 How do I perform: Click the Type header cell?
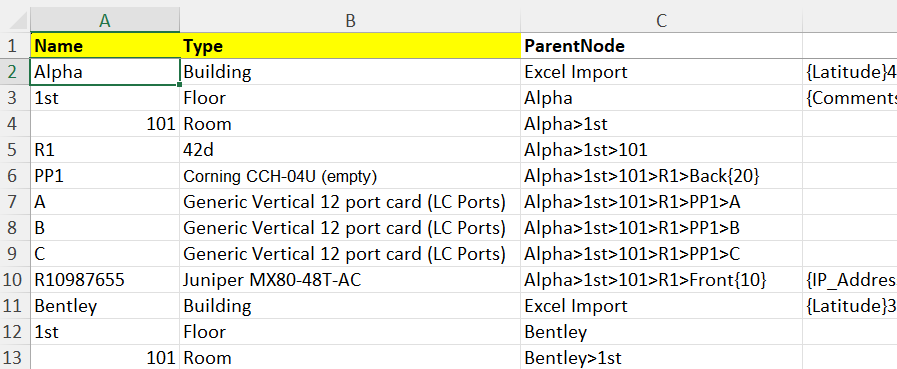(350, 46)
